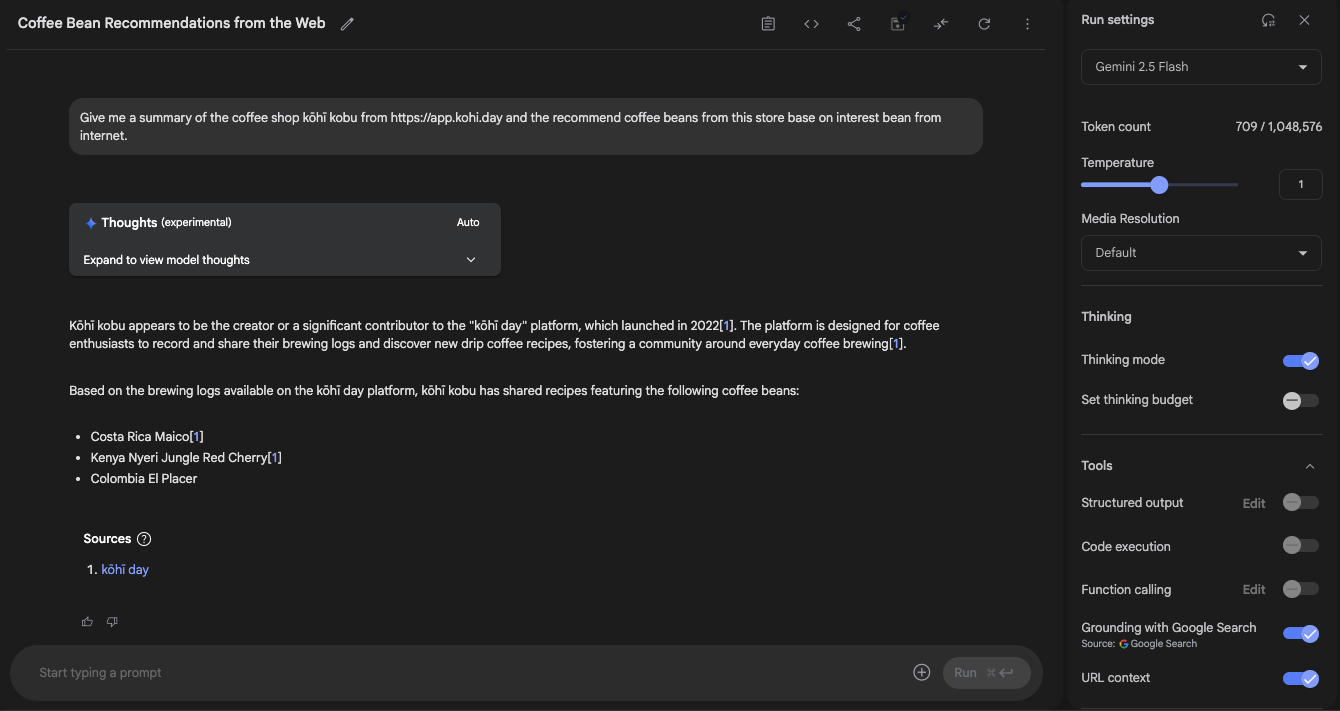Click the Temperature value input box
This screenshot has height=711, width=1340.
1301,184
